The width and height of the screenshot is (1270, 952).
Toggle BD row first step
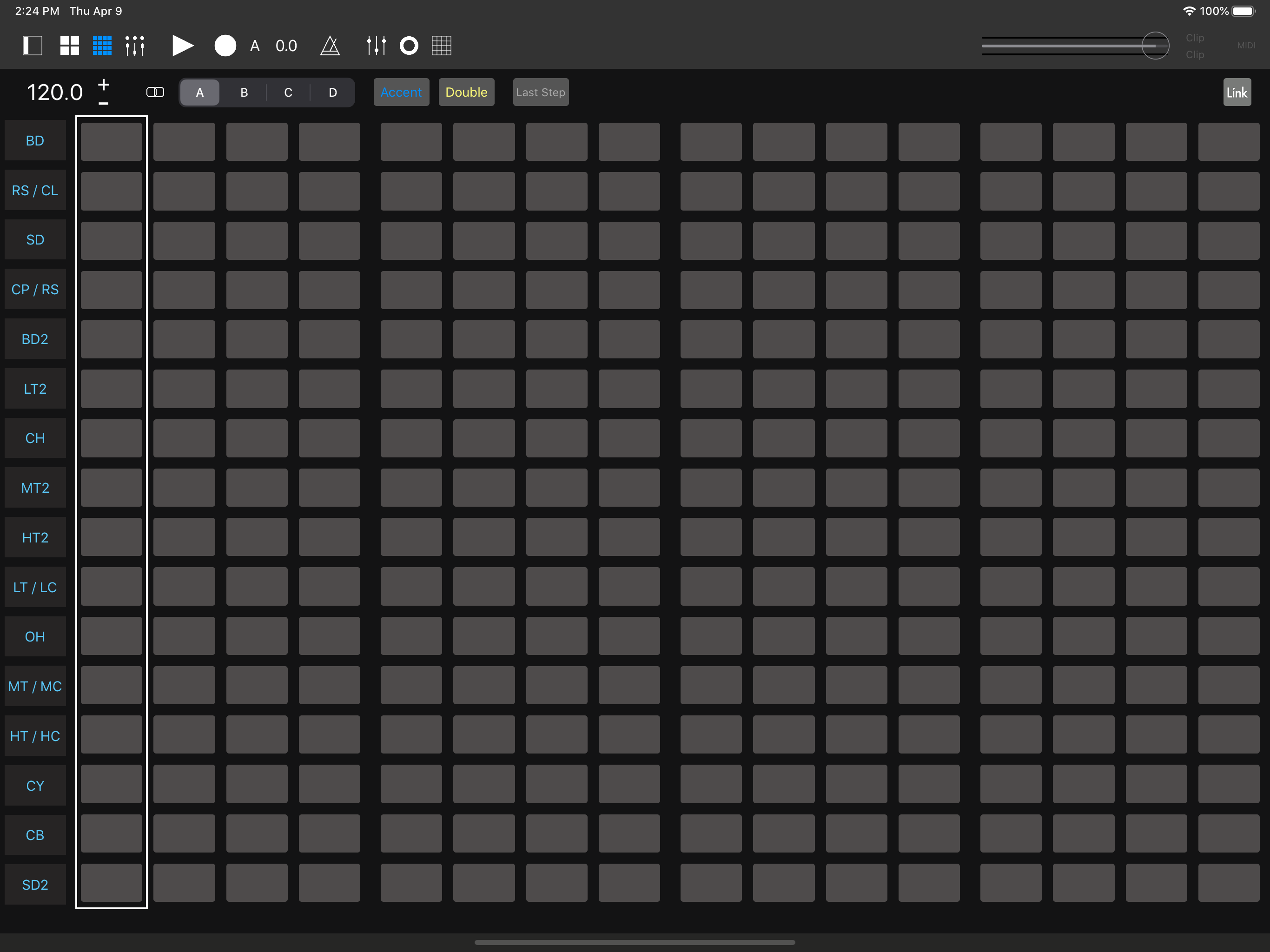112,141
